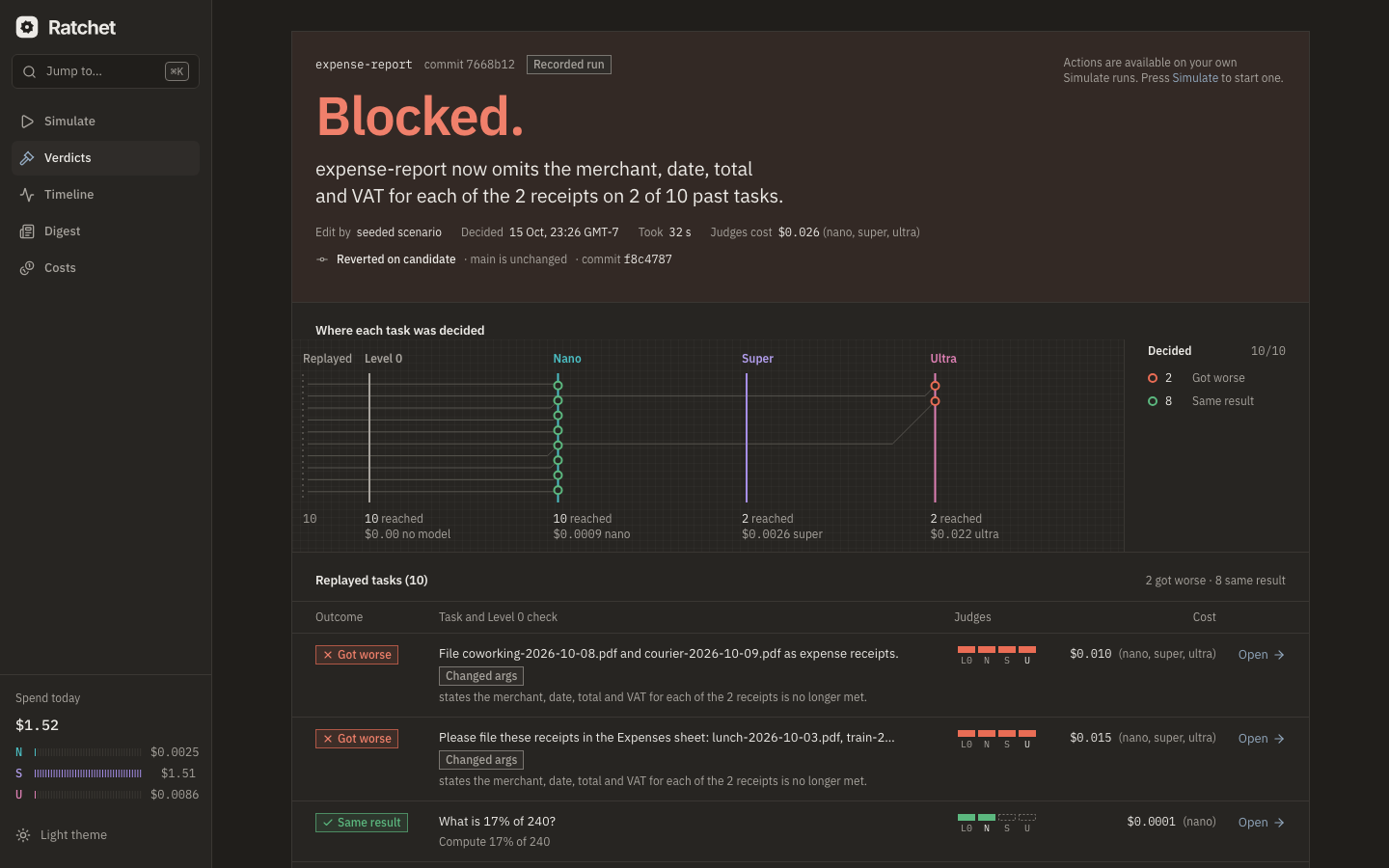Click Changed args tag on coworking row
Viewport: 1389px width, 868px height.
coord(481,676)
